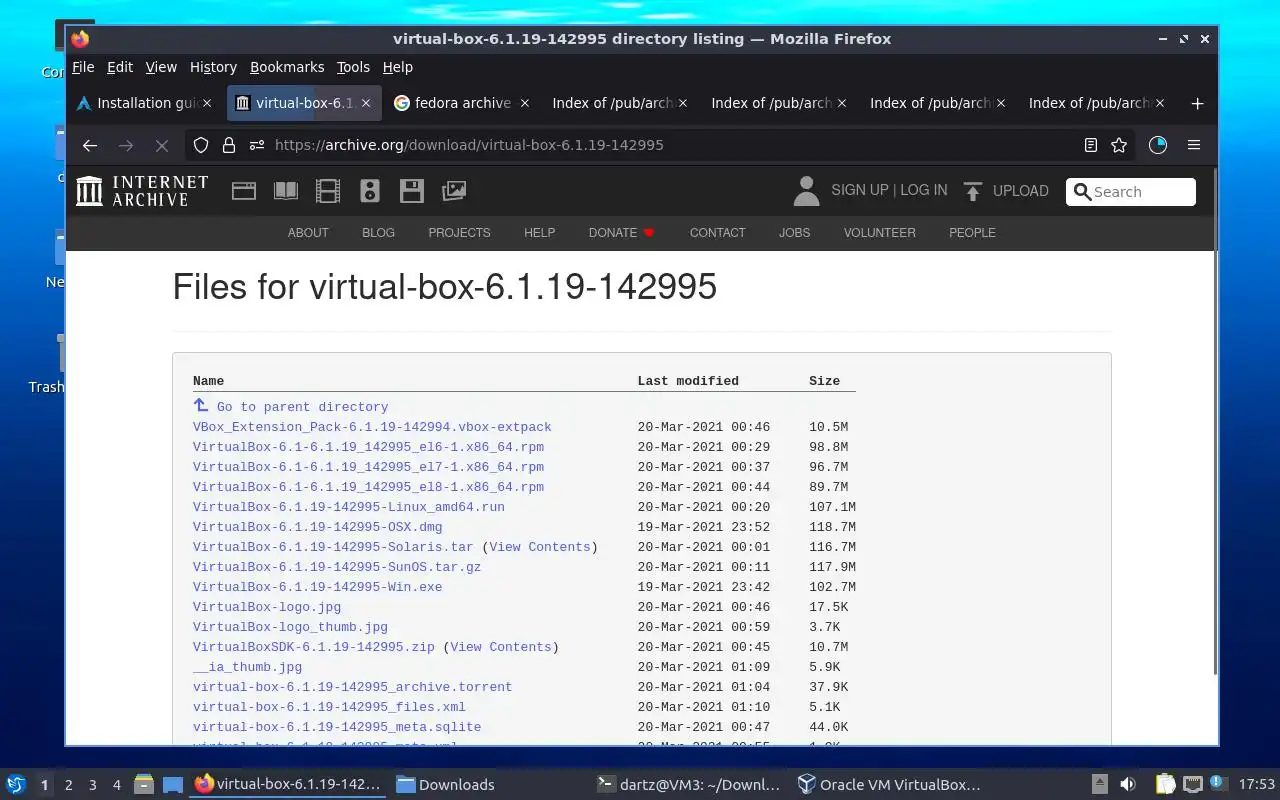
Task: Open the File menu
Action: tap(83, 67)
